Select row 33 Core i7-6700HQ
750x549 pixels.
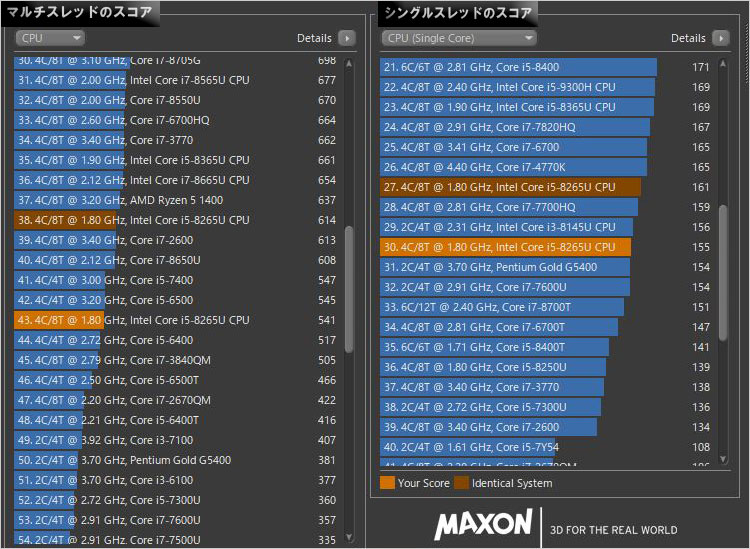click(x=175, y=120)
